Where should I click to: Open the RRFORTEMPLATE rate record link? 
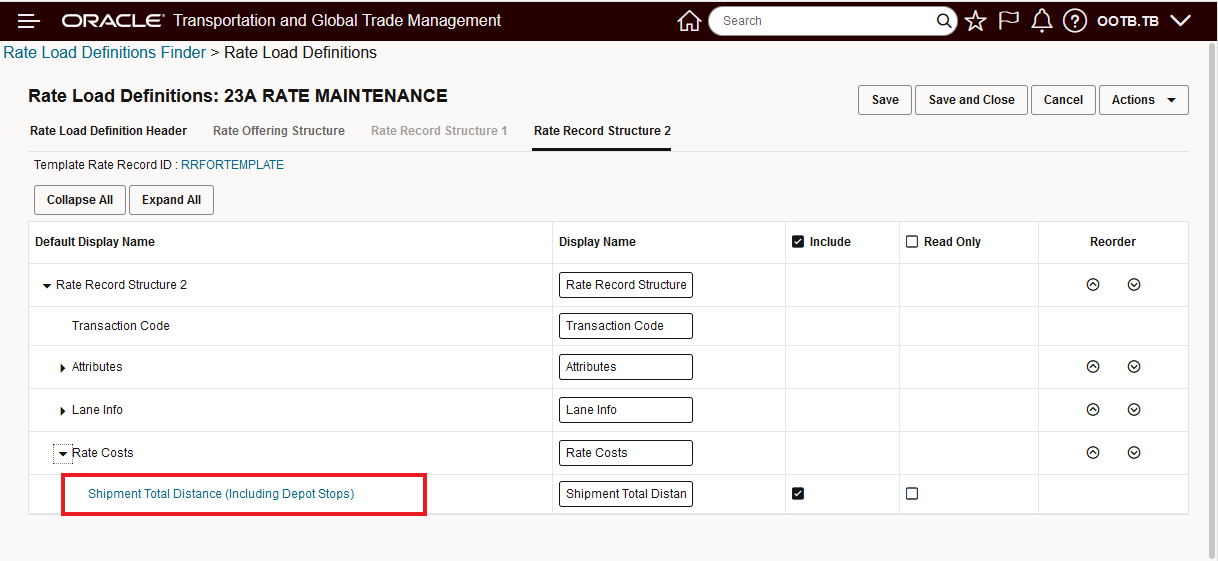pyautogui.click(x=232, y=165)
